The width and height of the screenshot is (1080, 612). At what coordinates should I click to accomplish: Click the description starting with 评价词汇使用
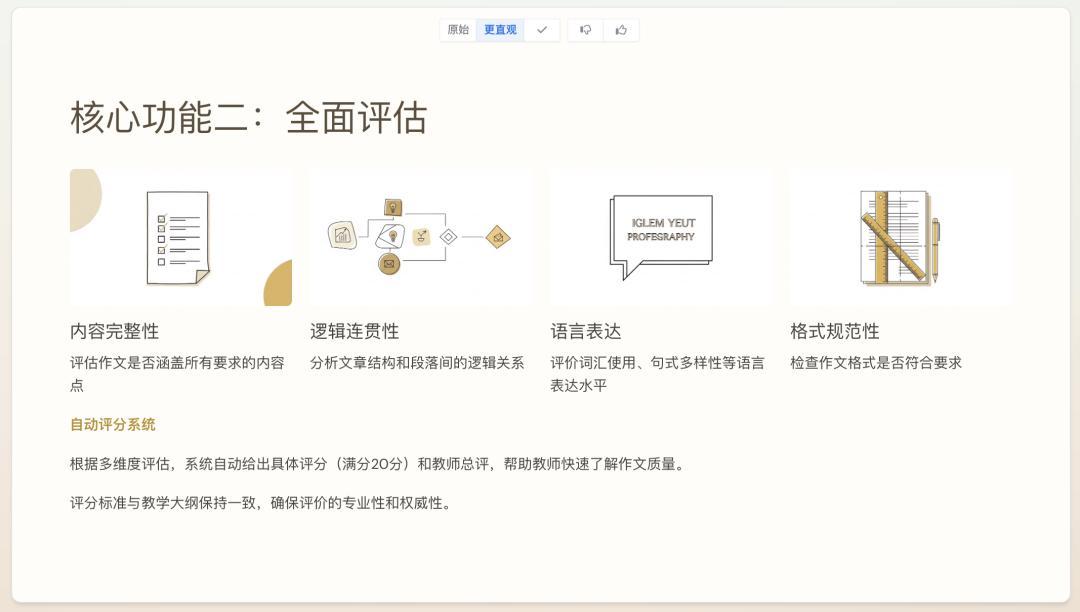coord(657,373)
